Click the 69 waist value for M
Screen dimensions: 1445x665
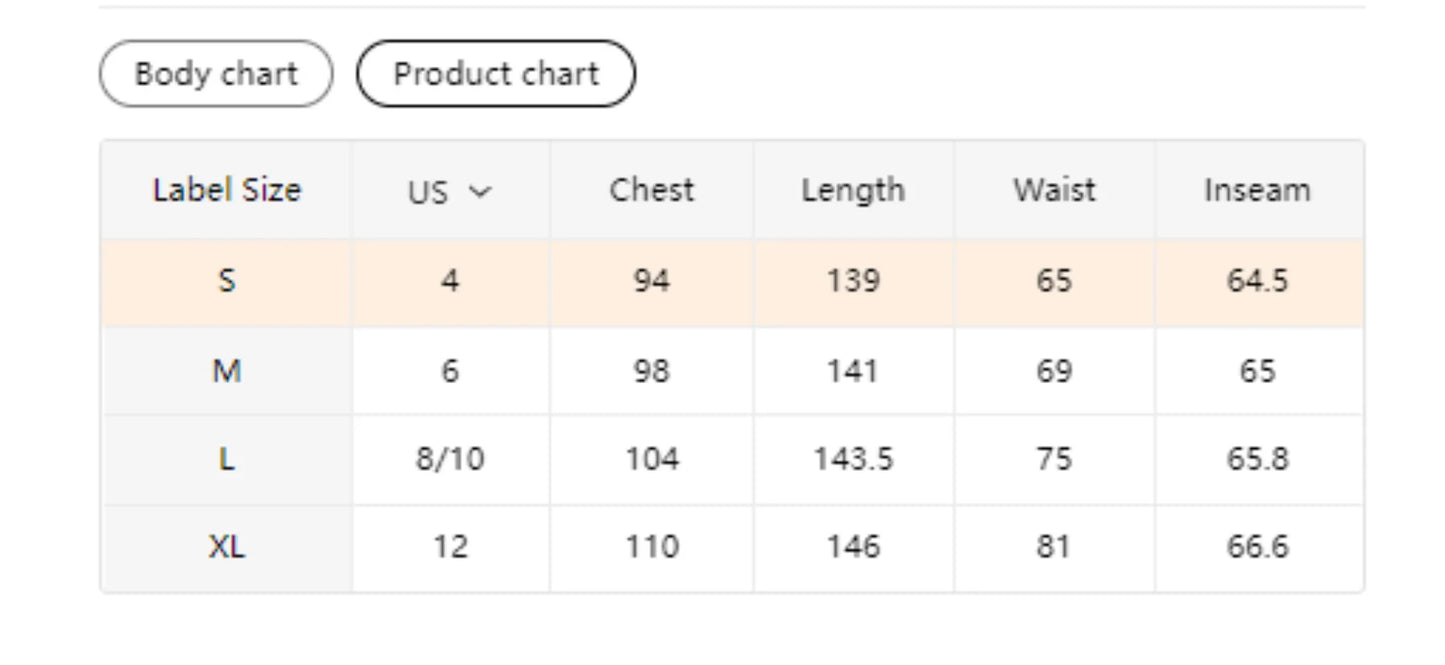pyautogui.click(x=1054, y=372)
